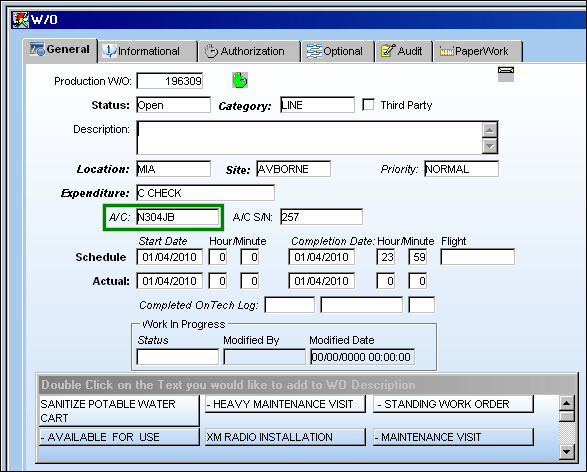Click the Schedule start minute field

tap(250, 257)
